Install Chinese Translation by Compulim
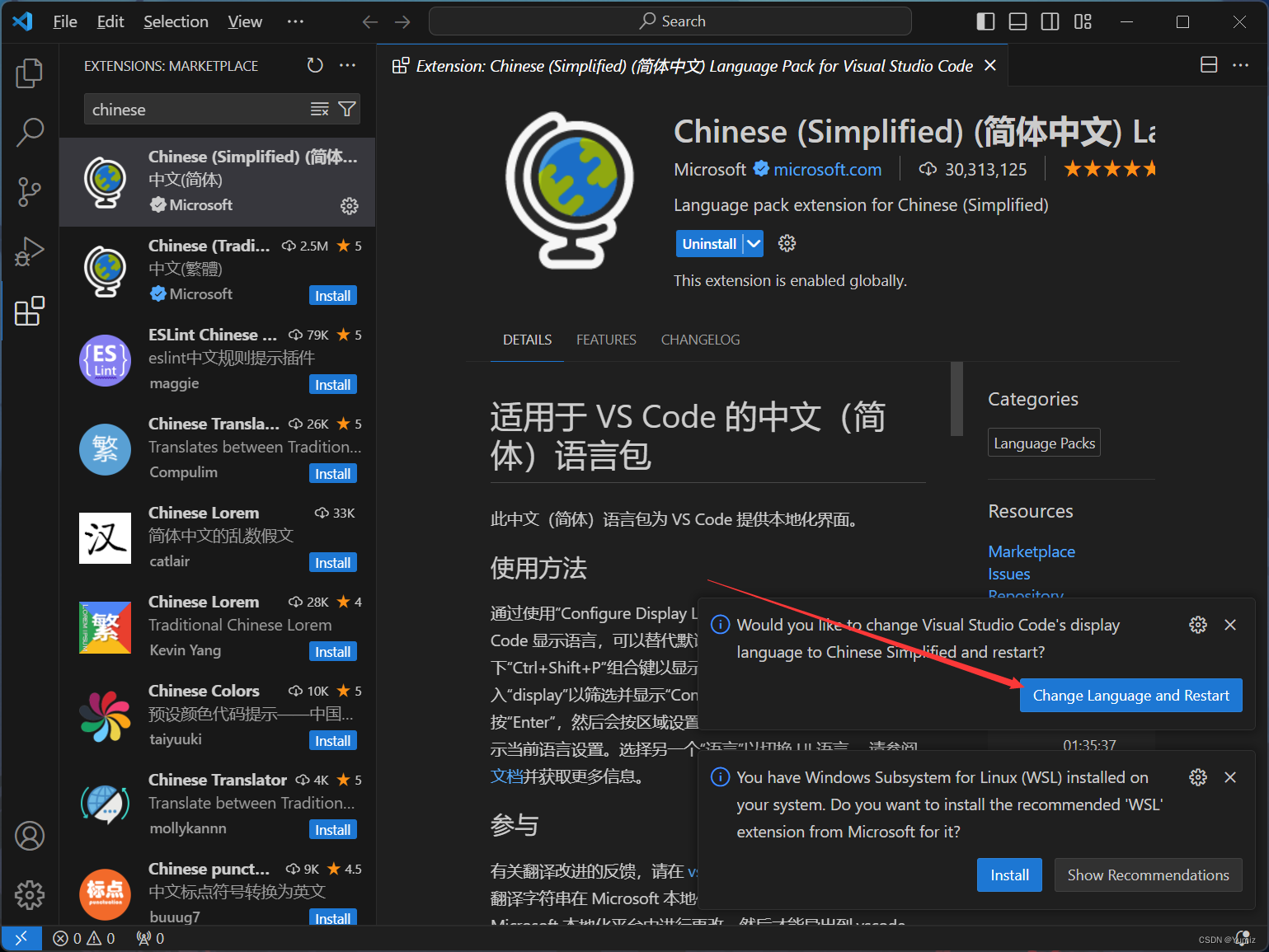 333,474
